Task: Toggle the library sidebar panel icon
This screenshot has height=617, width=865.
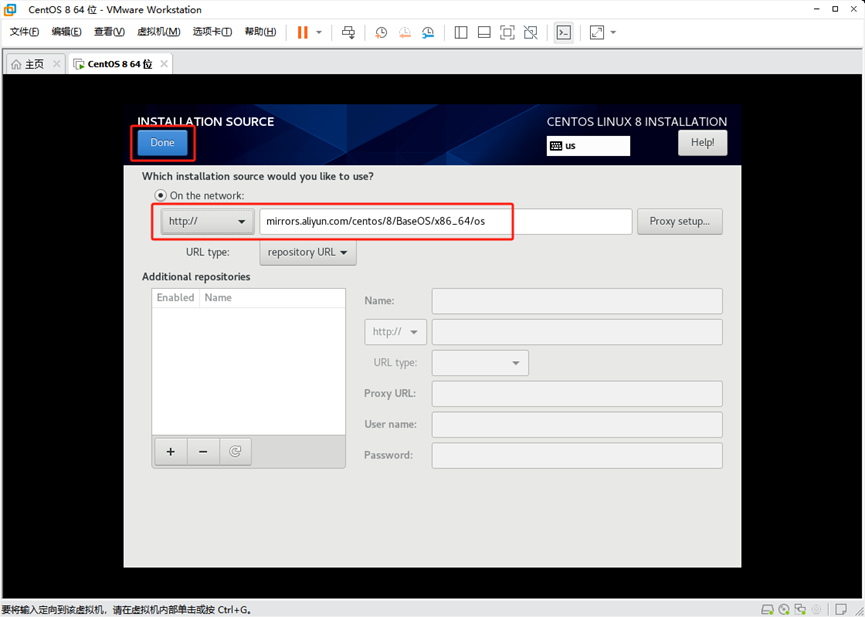Action: pyautogui.click(x=461, y=33)
